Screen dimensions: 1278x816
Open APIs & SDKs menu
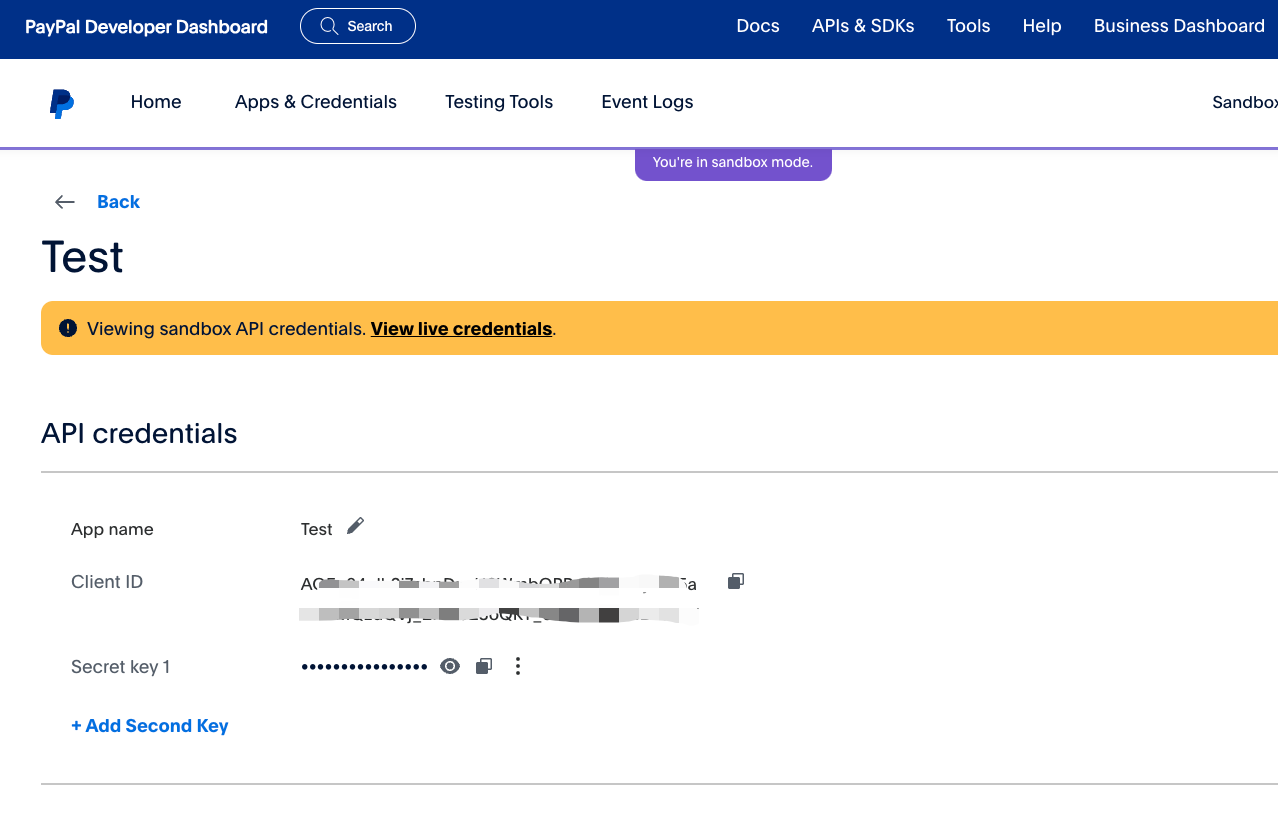click(863, 26)
